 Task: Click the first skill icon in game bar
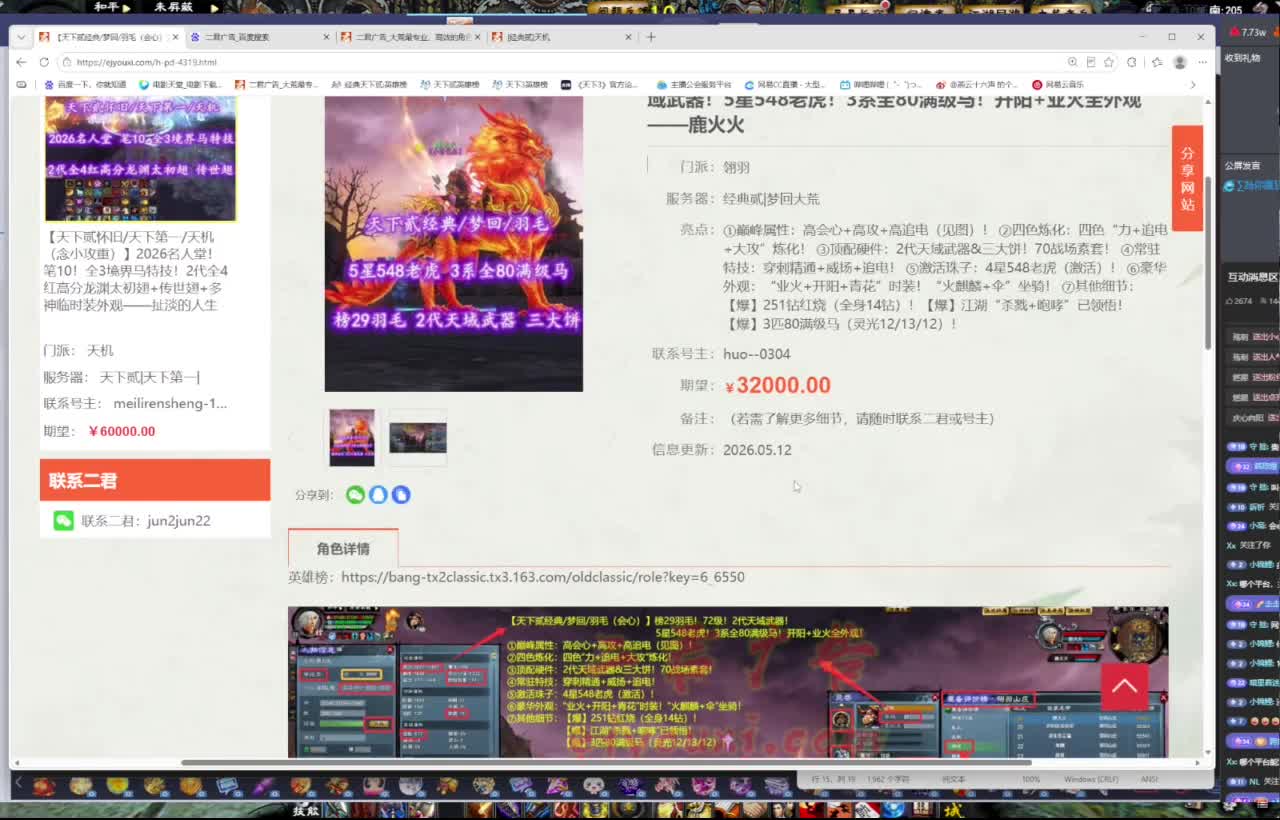(43, 786)
